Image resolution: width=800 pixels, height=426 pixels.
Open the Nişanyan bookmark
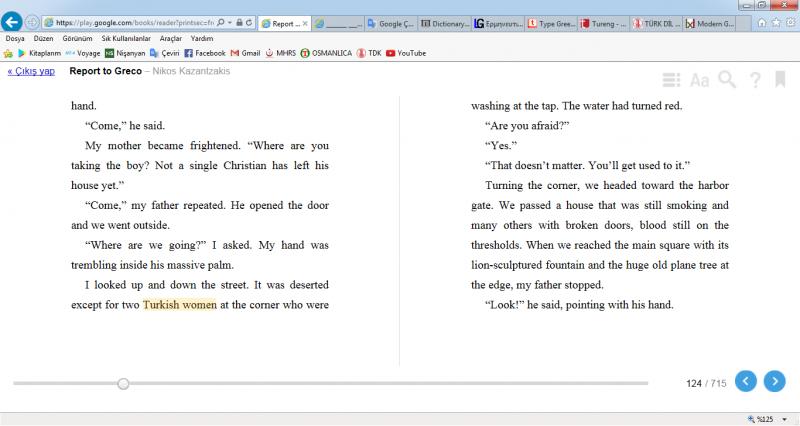point(125,53)
